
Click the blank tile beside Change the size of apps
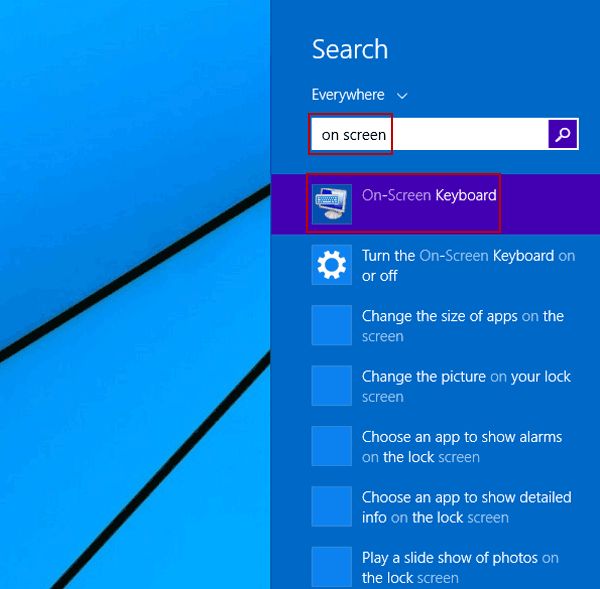click(x=332, y=325)
